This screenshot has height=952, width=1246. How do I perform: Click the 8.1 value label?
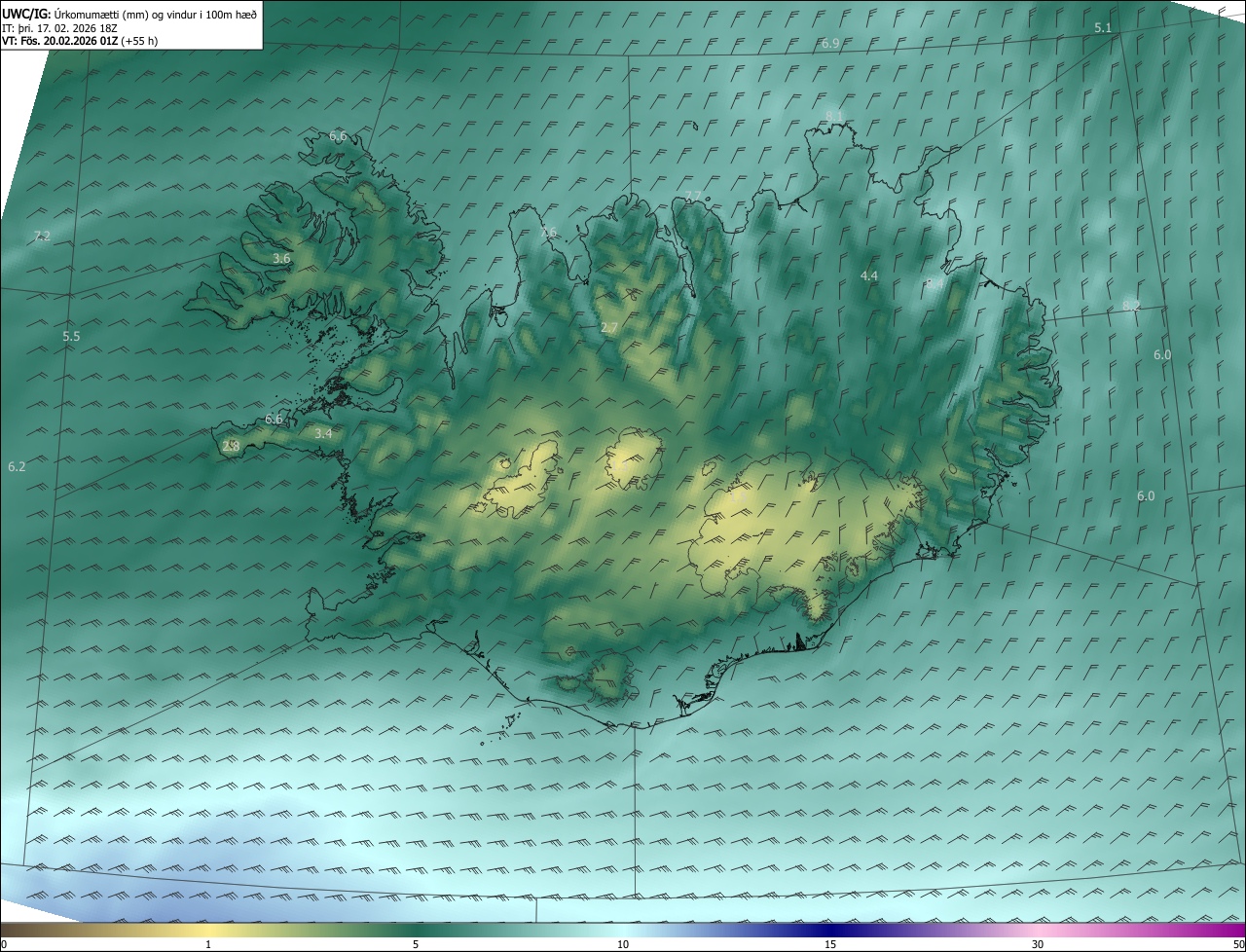point(834,117)
